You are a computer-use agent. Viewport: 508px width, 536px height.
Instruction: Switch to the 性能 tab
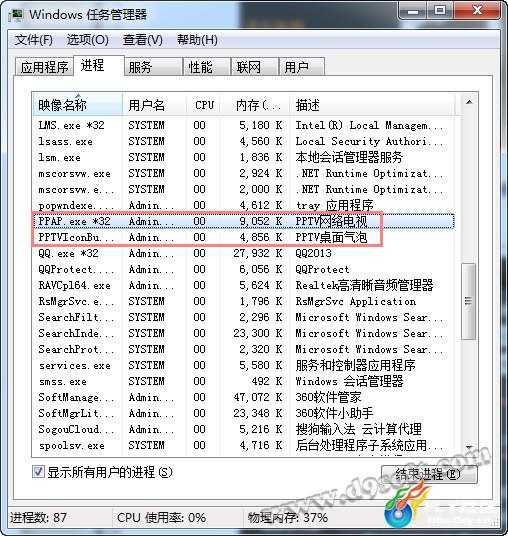[x=206, y=67]
